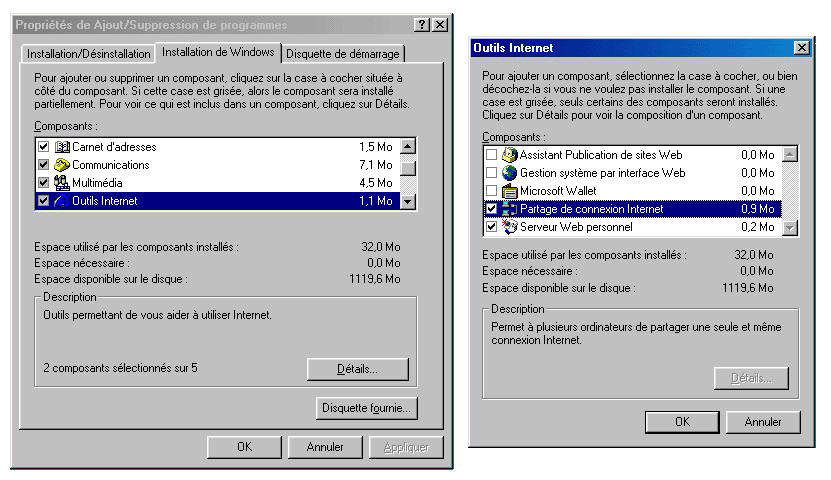Select the "Microsoft Wallet" row text
The image size is (831, 480).
tap(558, 191)
